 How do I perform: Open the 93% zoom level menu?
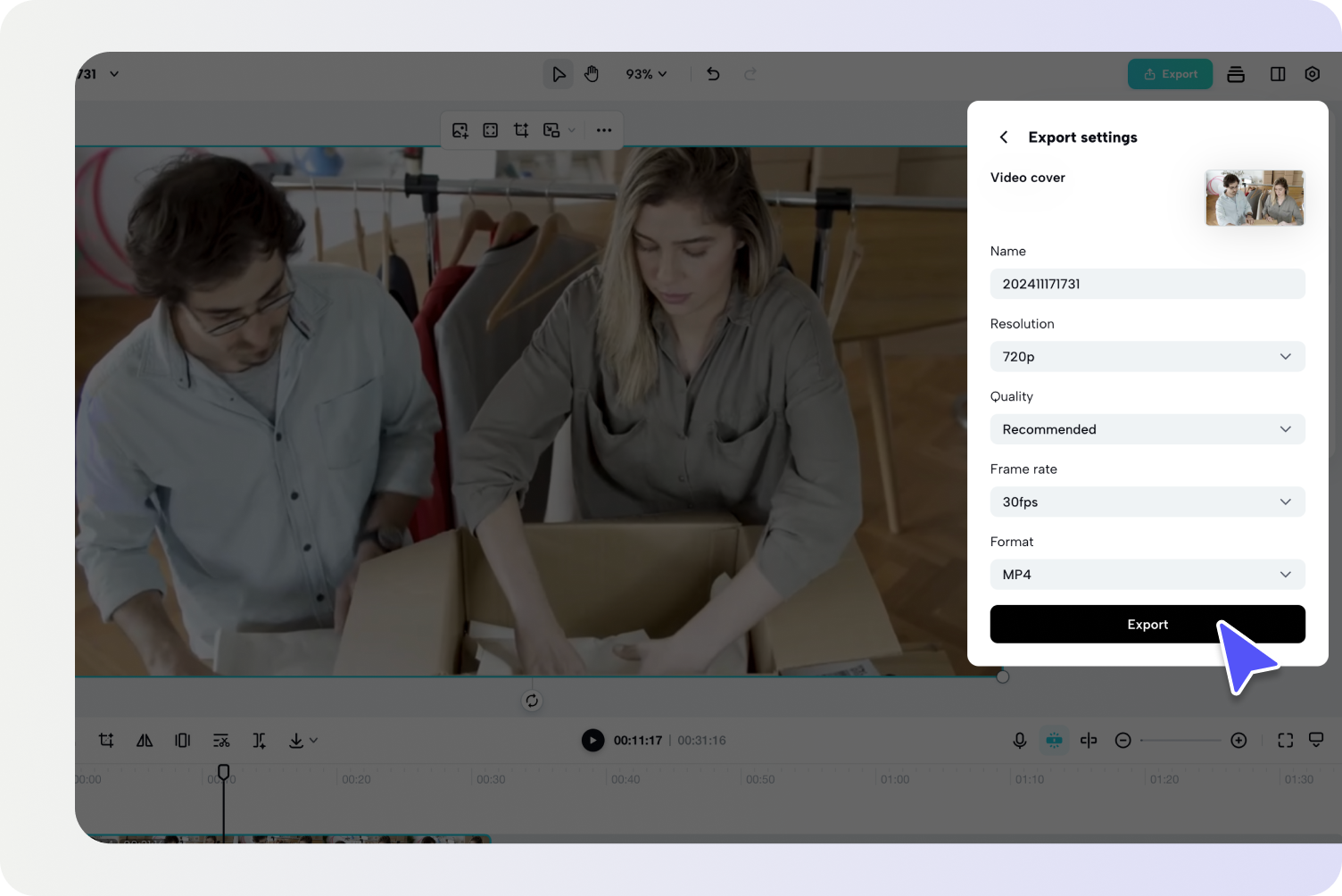pos(645,74)
